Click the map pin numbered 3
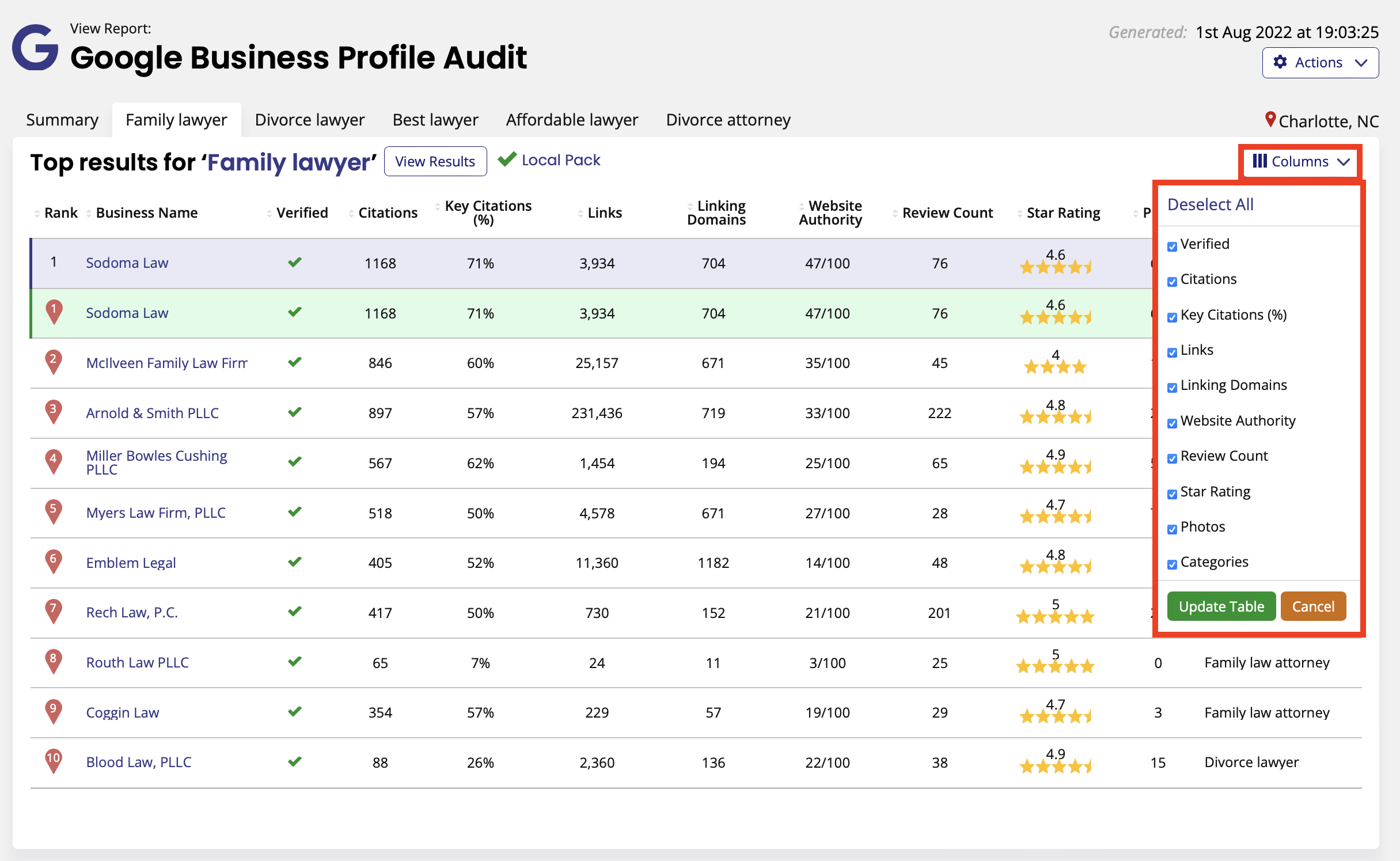This screenshot has width=1400, height=861. click(x=54, y=412)
